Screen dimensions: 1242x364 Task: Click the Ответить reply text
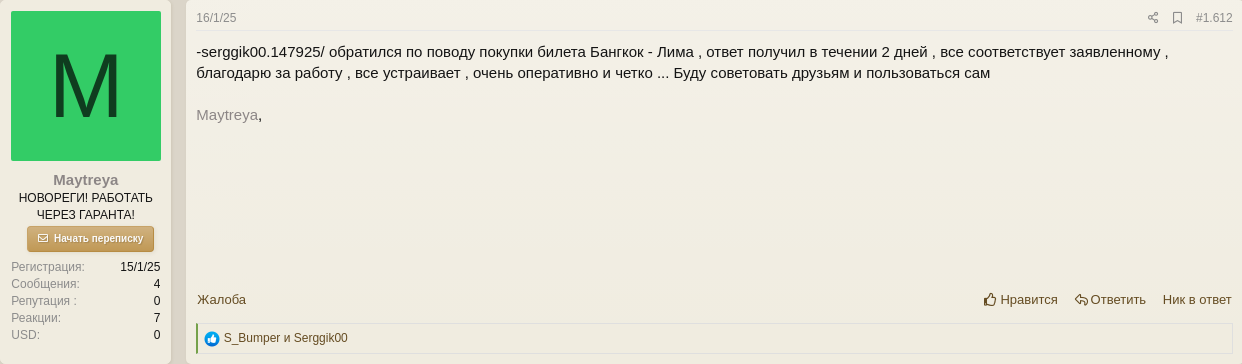(1118, 299)
